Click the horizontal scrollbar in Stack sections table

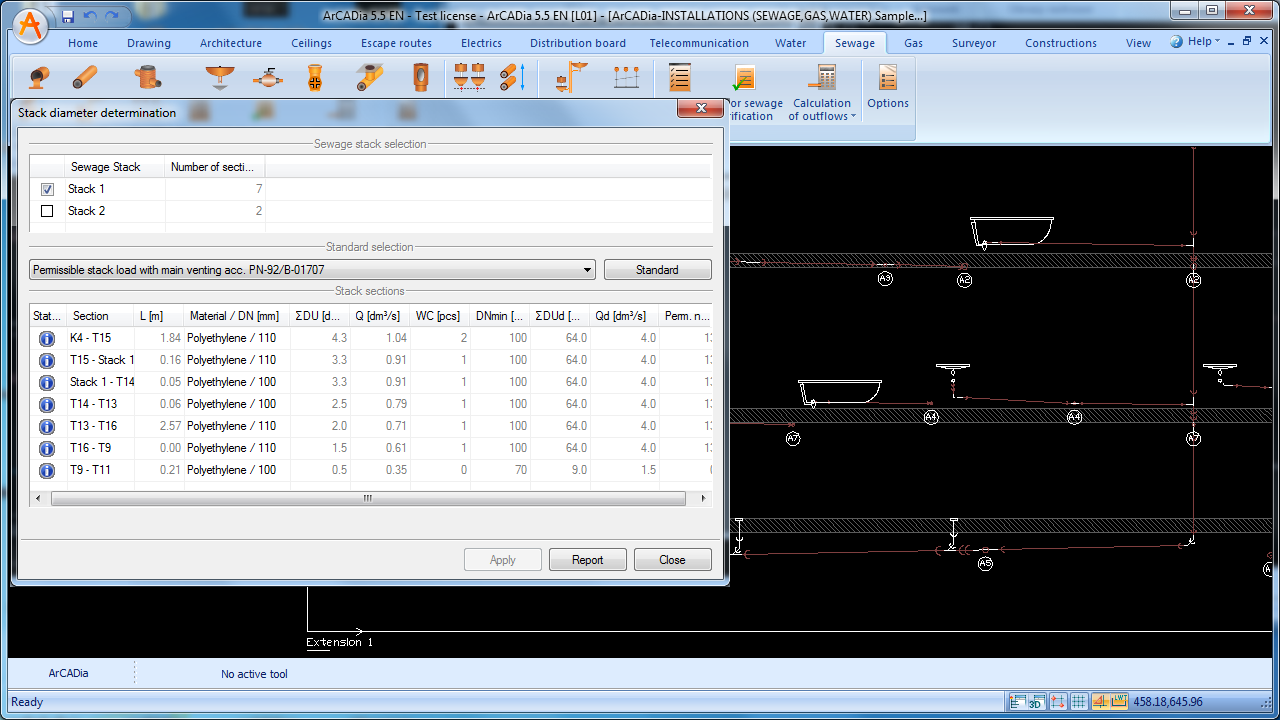pyautogui.click(x=368, y=498)
